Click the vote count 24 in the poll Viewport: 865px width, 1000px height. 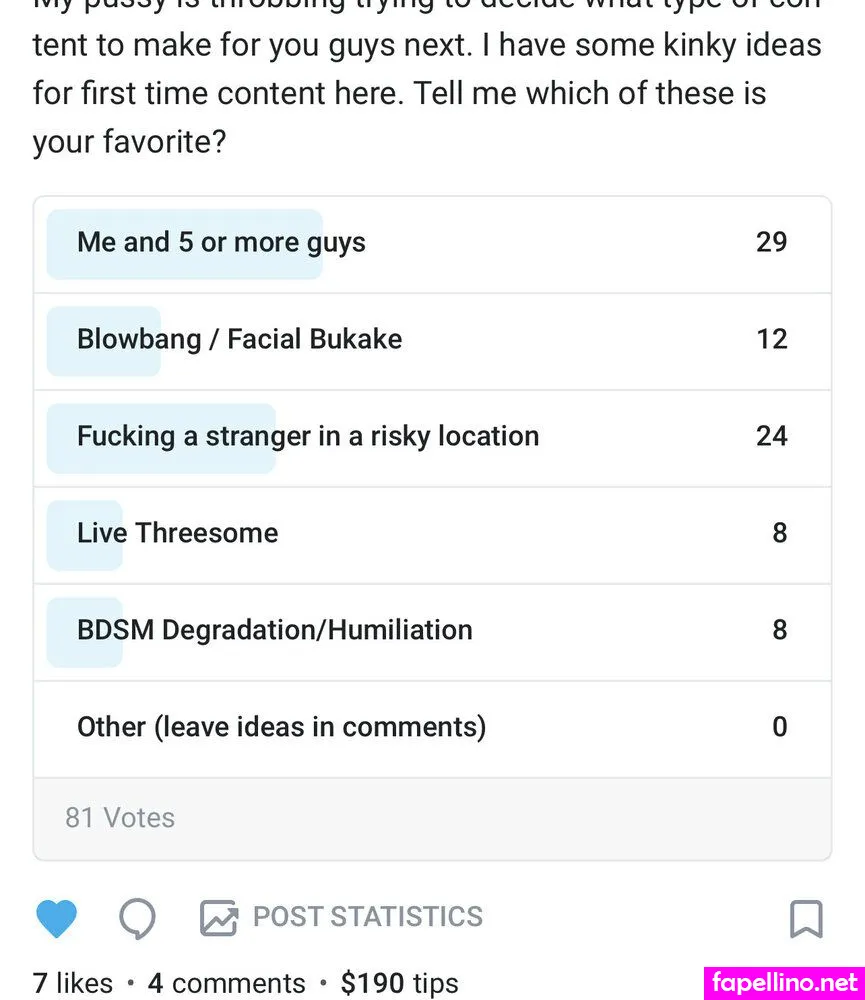point(771,437)
